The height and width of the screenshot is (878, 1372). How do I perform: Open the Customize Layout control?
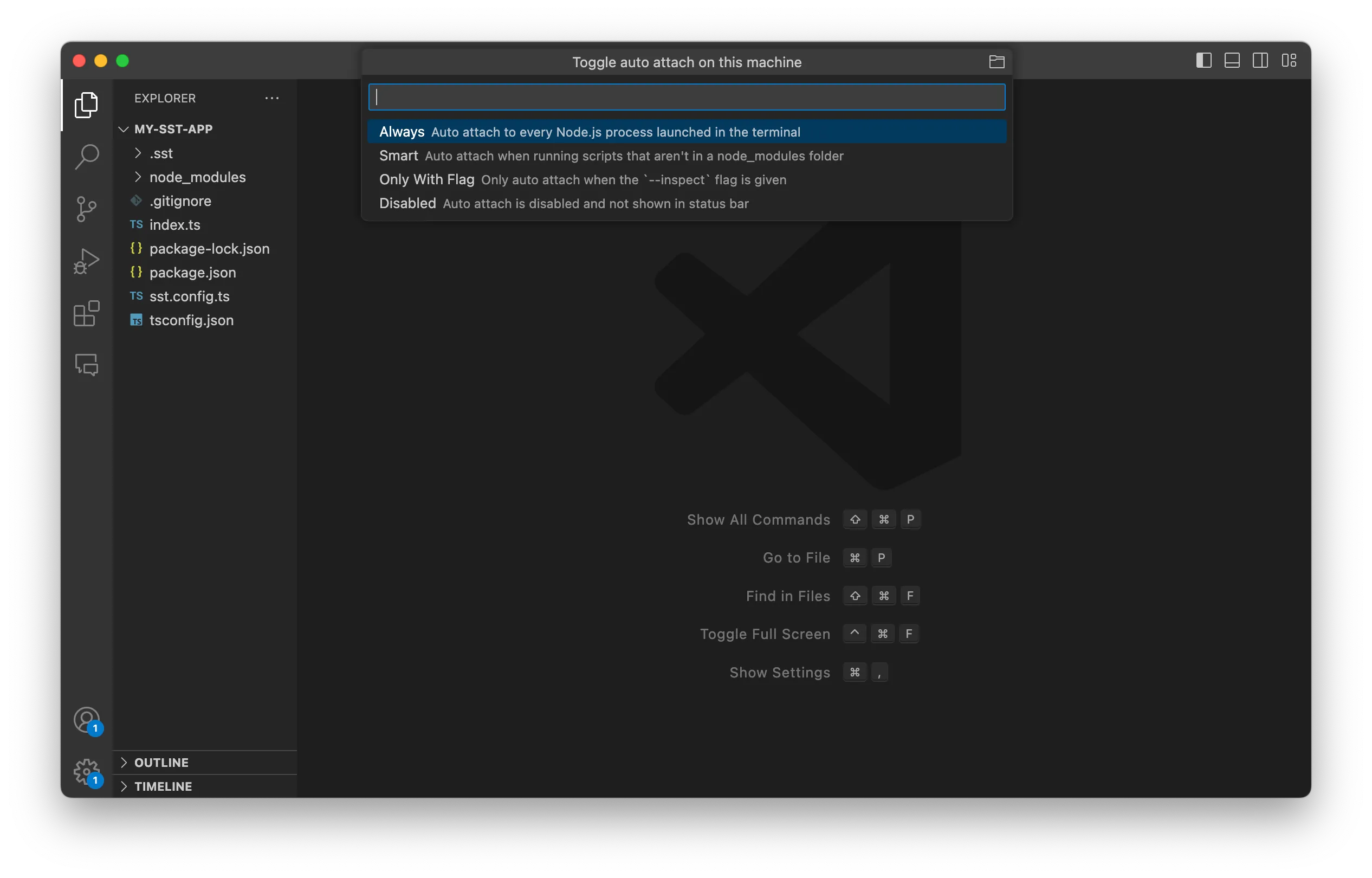[x=1289, y=60]
